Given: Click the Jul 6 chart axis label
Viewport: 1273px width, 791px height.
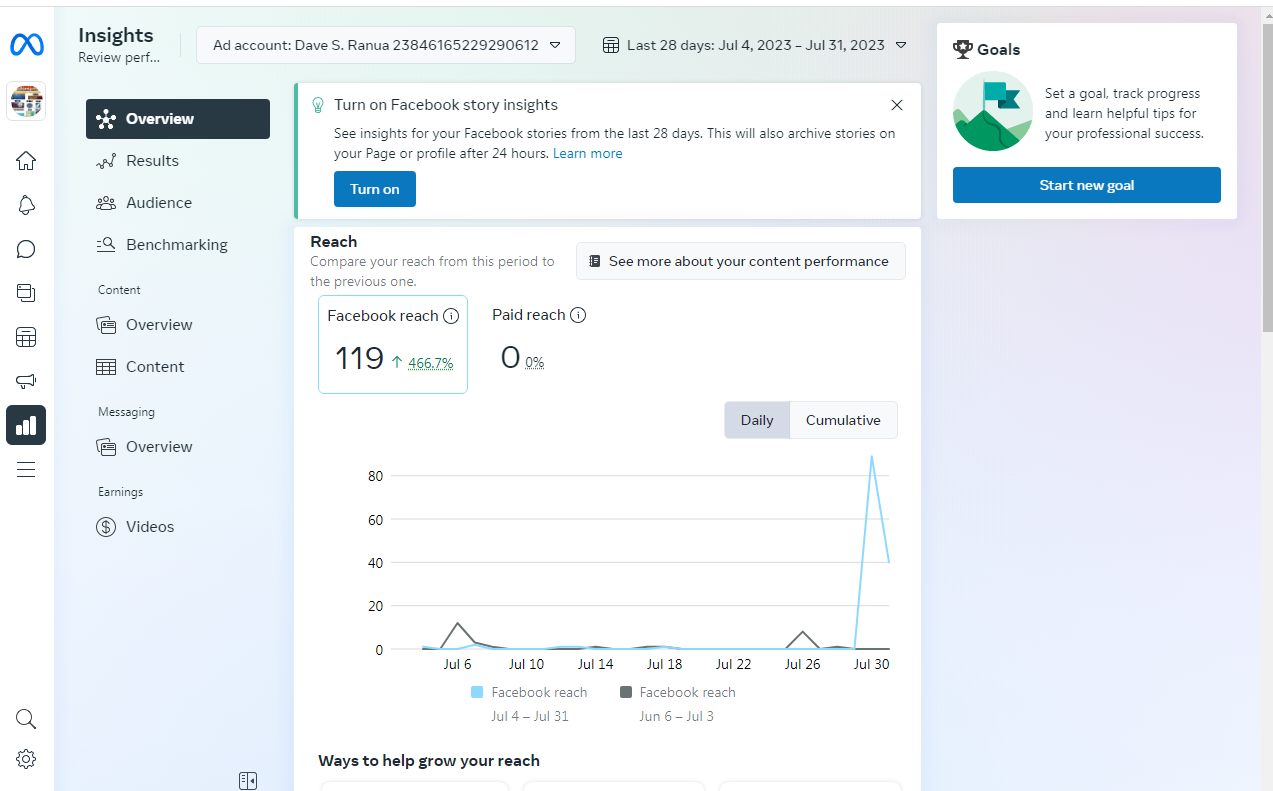Looking at the screenshot, I should point(457,664).
